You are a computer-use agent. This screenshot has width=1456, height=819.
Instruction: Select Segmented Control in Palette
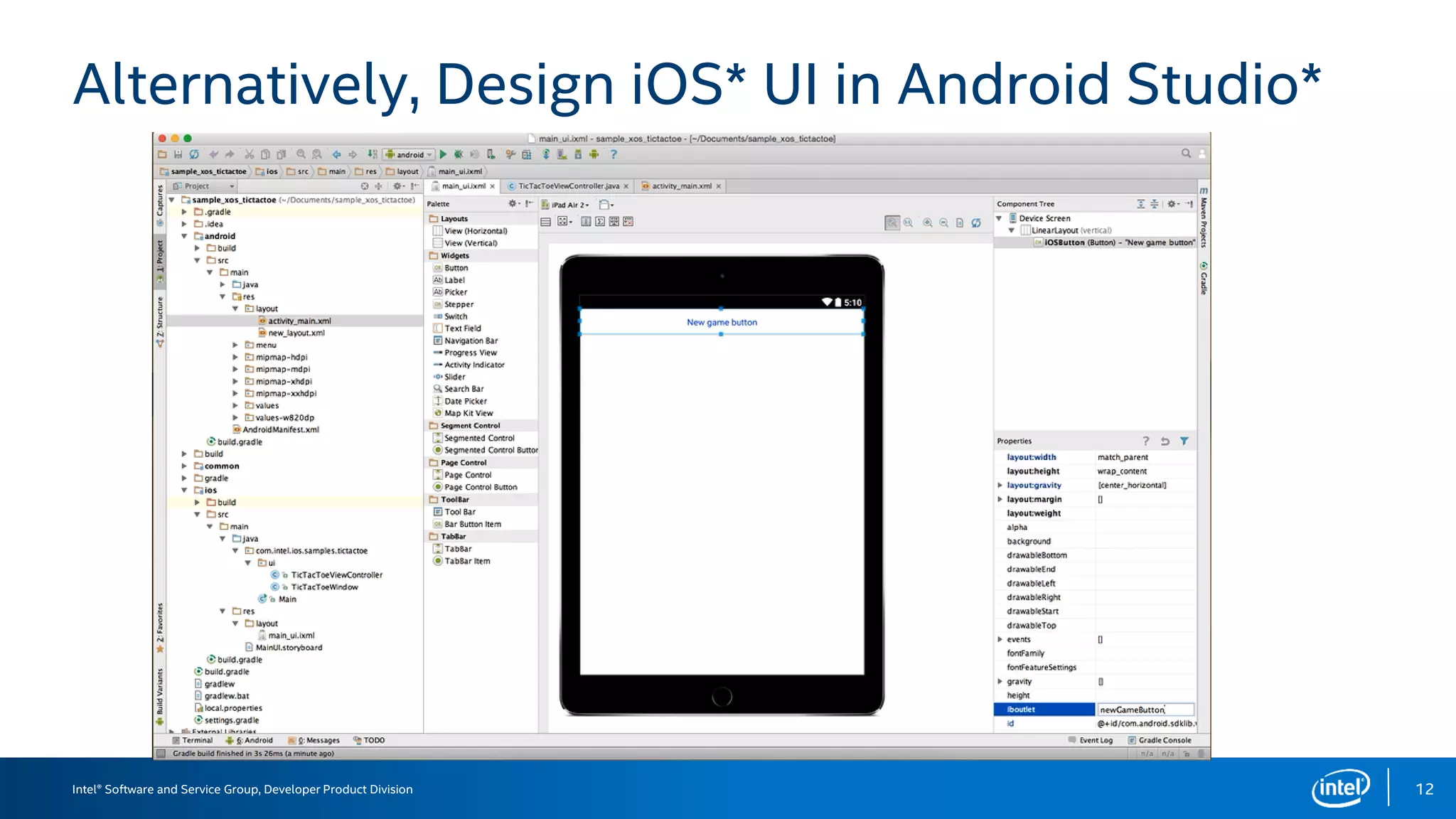[x=474, y=438]
